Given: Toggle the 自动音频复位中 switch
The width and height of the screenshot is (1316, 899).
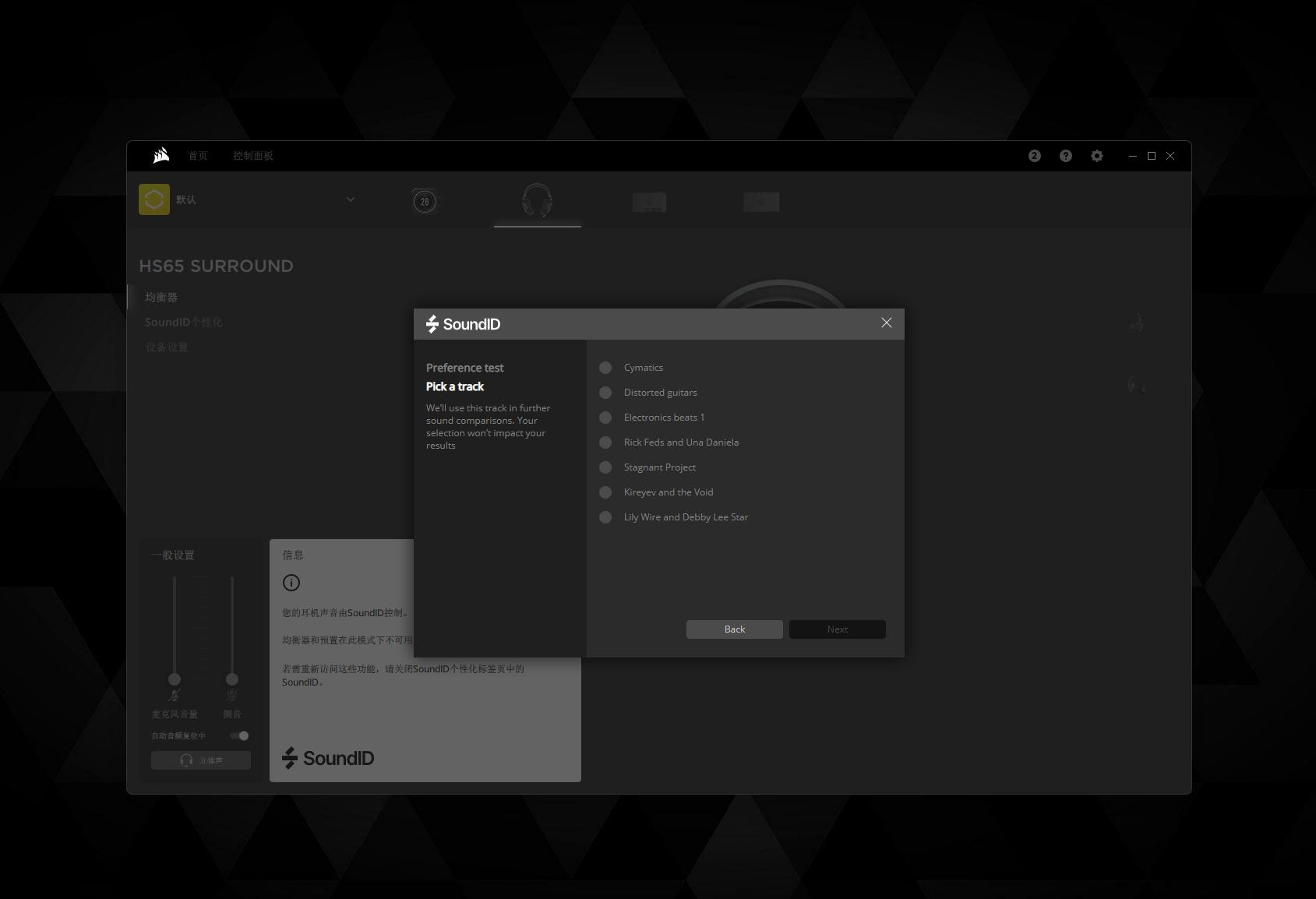Looking at the screenshot, I should [x=239, y=736].
